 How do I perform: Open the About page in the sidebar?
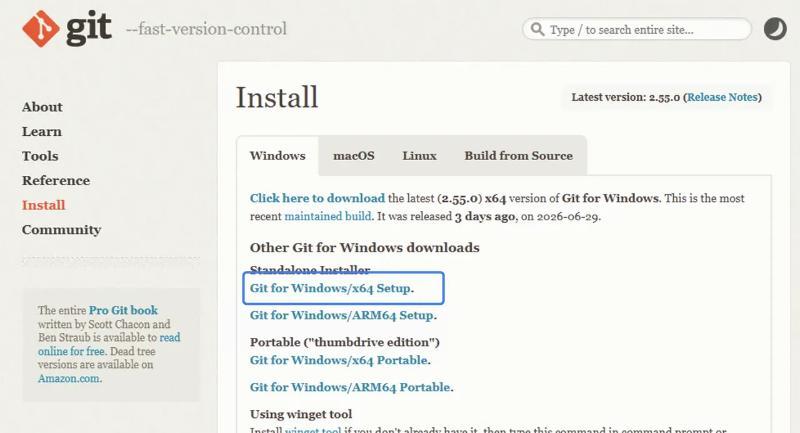click(42, 107)
